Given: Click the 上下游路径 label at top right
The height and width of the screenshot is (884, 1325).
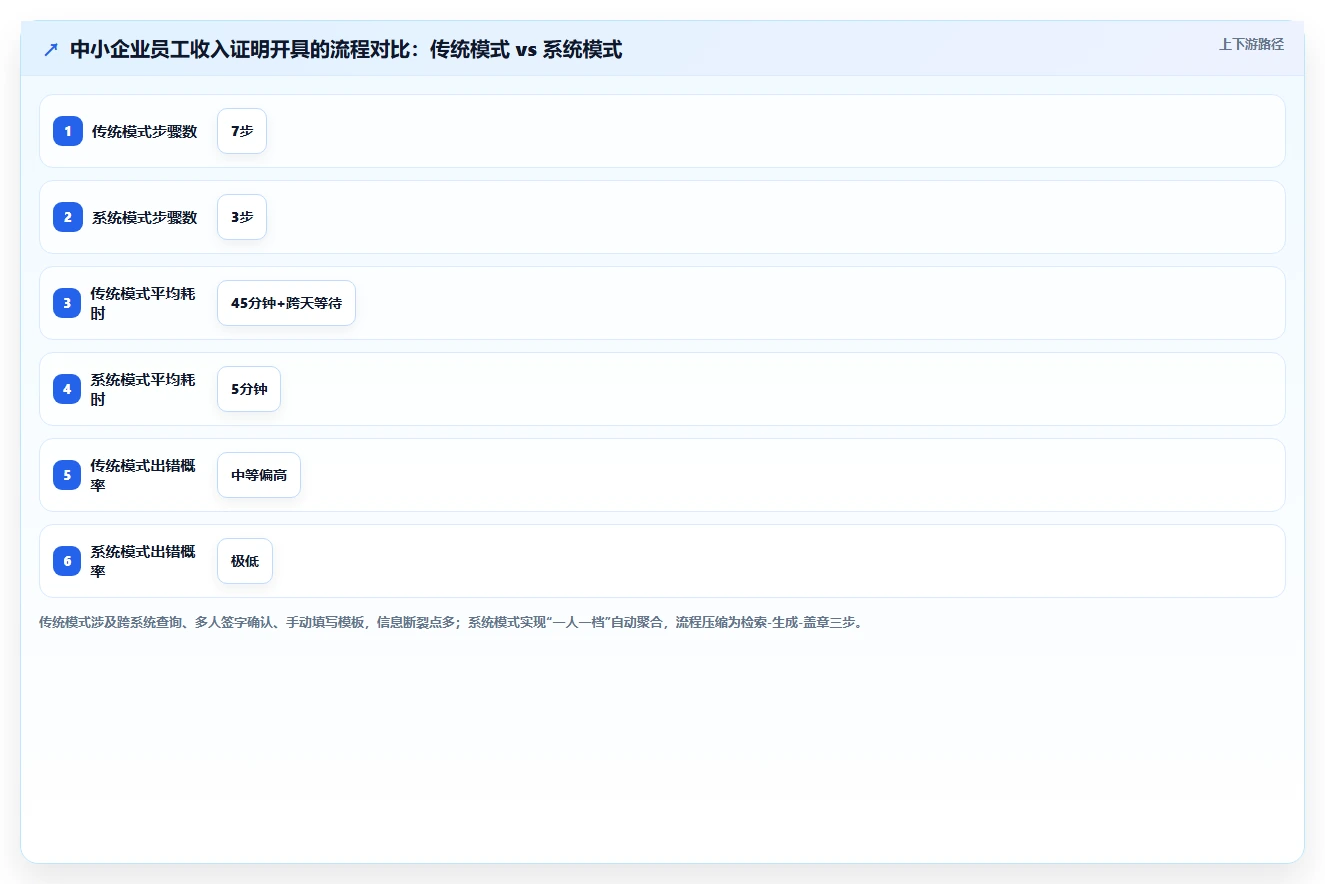Looking at the screenshot, I should coord(1251,44).
